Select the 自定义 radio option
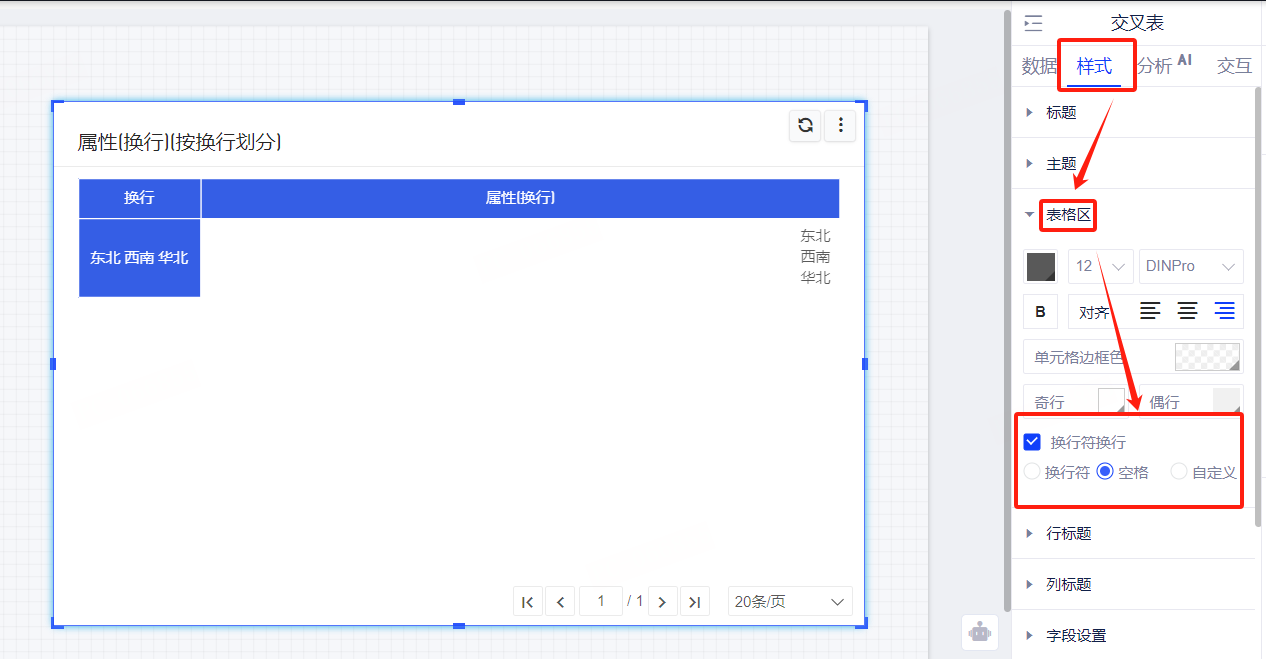 click(x=1179, y=472)
